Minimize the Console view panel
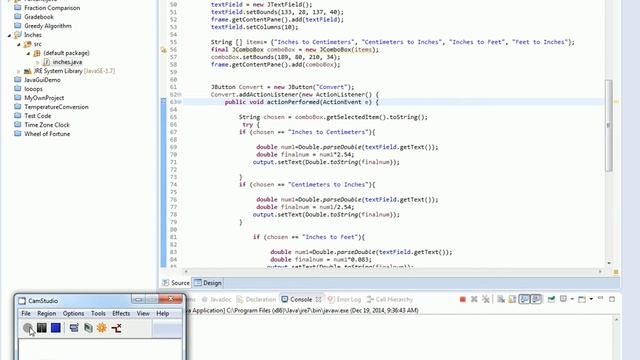The width and height of the screenshot is (640, 360). 600,299
